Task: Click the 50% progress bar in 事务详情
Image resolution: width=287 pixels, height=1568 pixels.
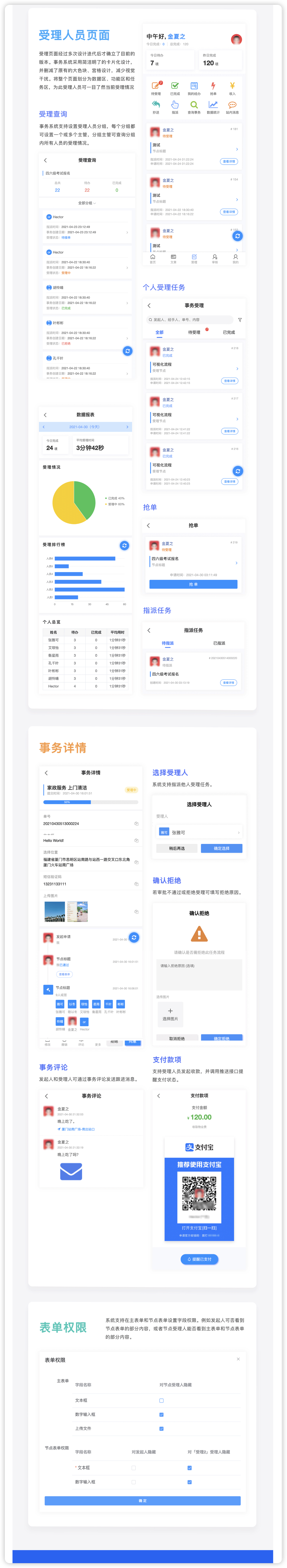Action: (67, 802)
